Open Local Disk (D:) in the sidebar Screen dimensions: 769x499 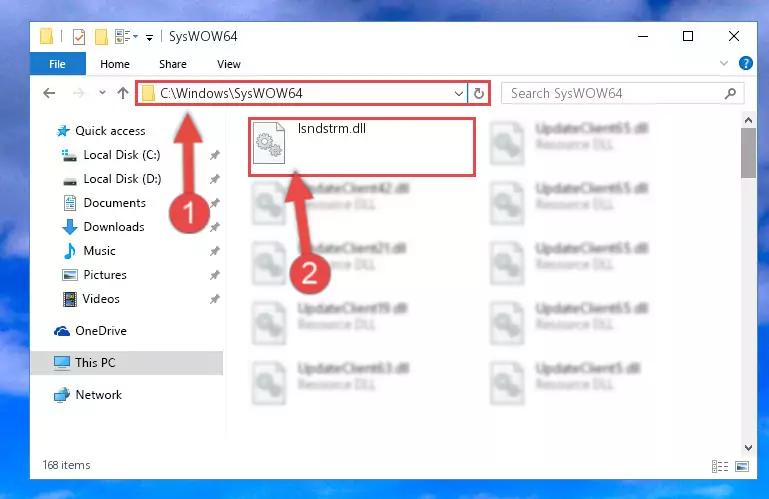[122, 179]
